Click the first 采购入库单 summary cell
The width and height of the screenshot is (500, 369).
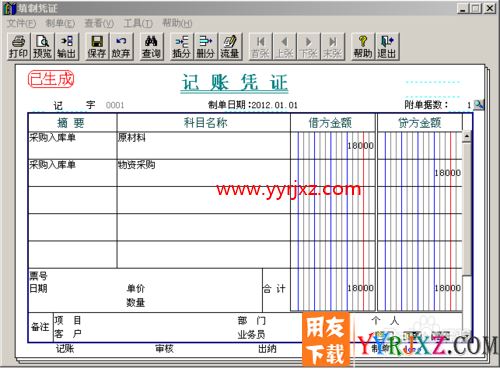coord(72,145)
